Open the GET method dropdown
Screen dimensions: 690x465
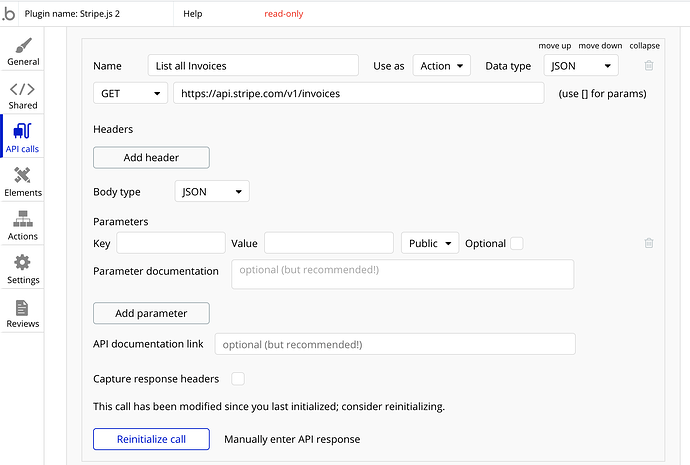[x=130, y=94]
